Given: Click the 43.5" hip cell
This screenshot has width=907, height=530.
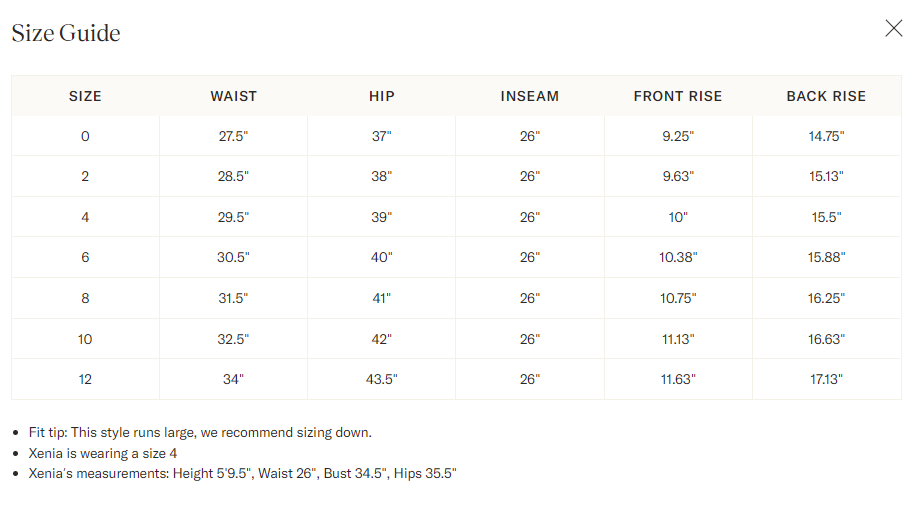Looking at the screenshot, I should click(x=382, y=379).
